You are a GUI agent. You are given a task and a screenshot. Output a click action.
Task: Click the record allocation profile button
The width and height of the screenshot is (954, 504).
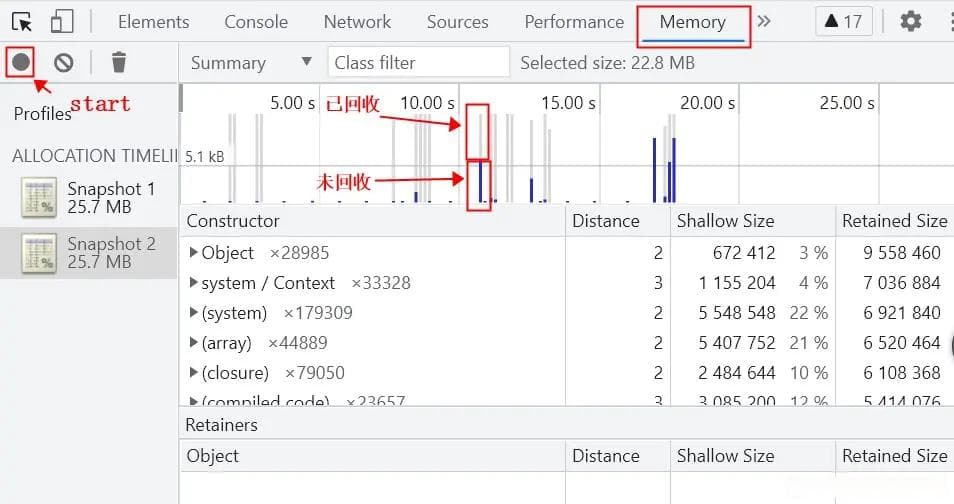tap(21, 63)
